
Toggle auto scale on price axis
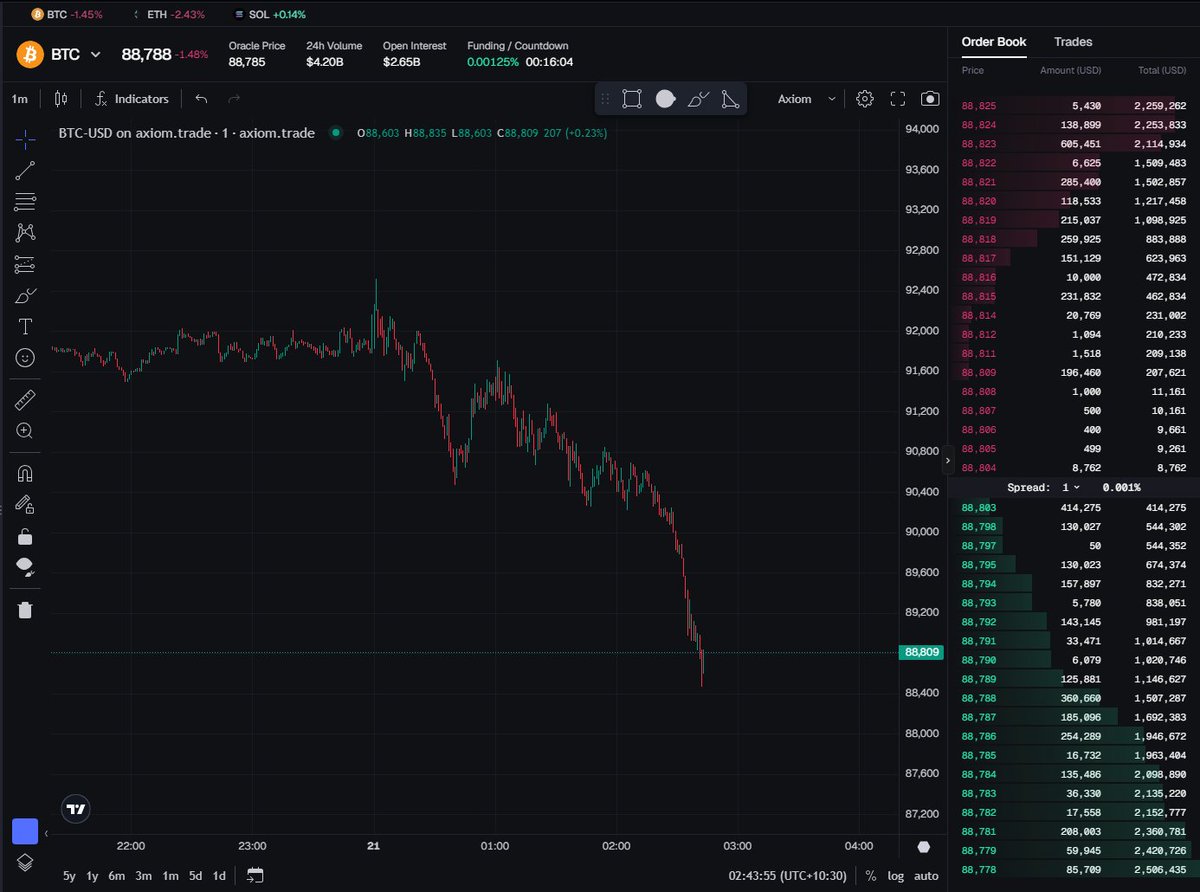click(x=927, y=876)
